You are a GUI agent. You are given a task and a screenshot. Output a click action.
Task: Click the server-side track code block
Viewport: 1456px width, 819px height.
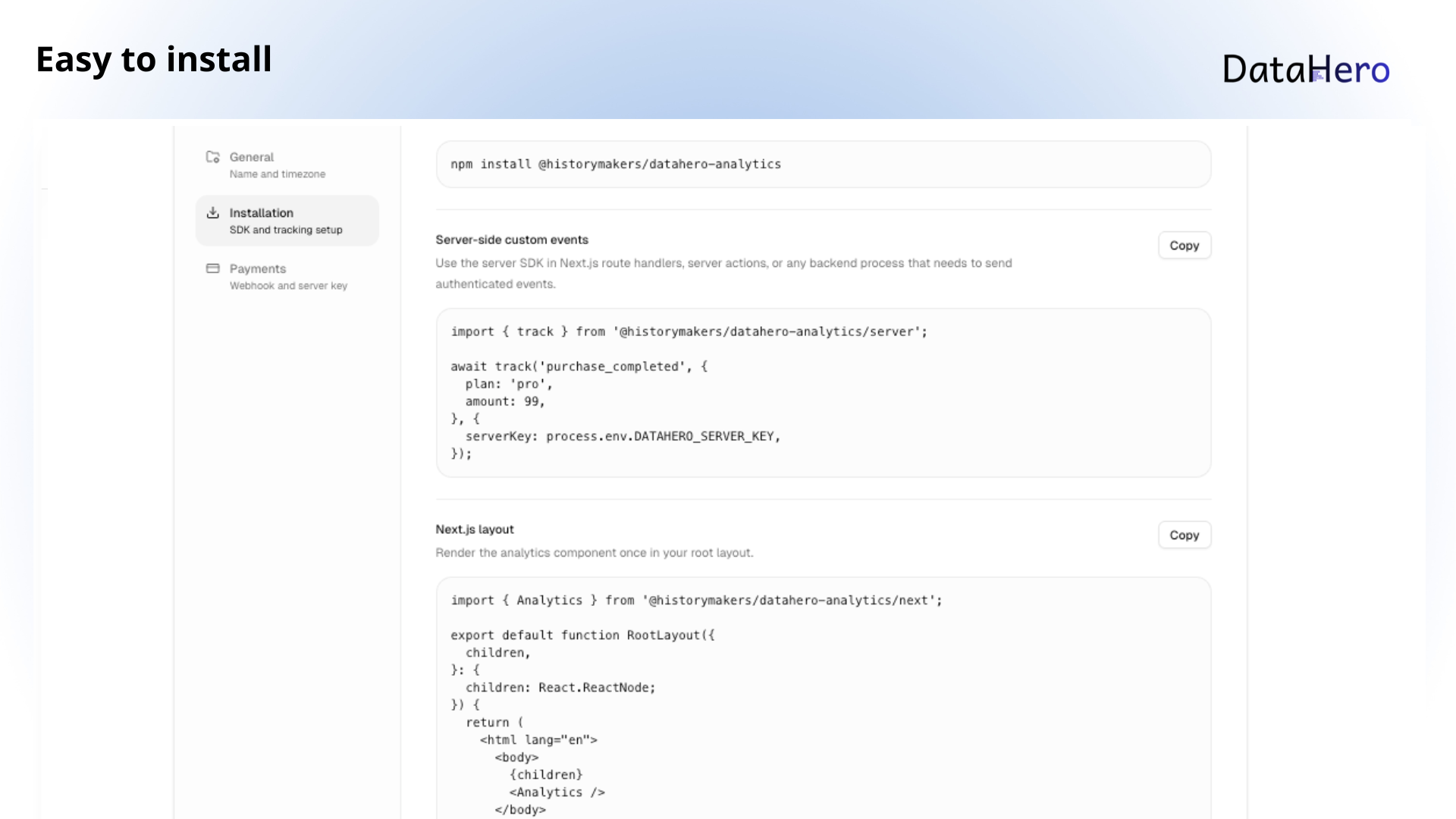pos(823,392)
